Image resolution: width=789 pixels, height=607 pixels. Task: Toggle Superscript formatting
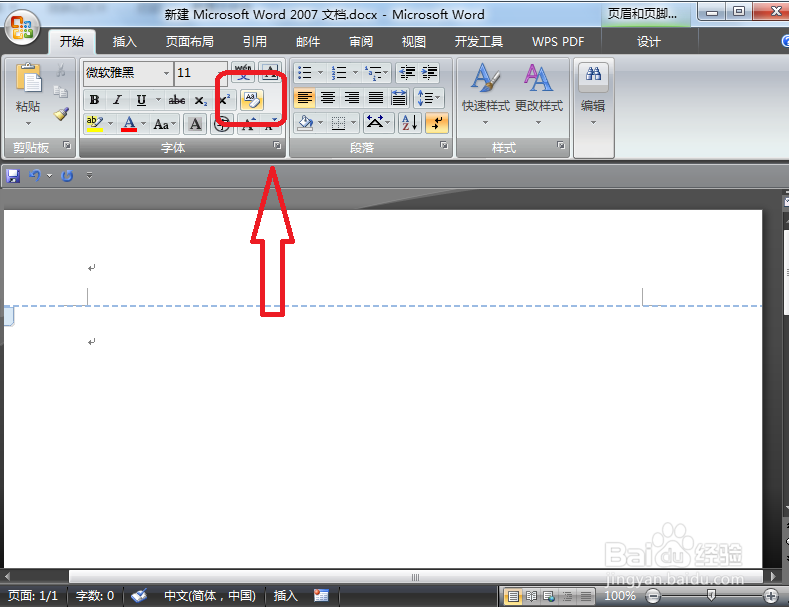224,100
